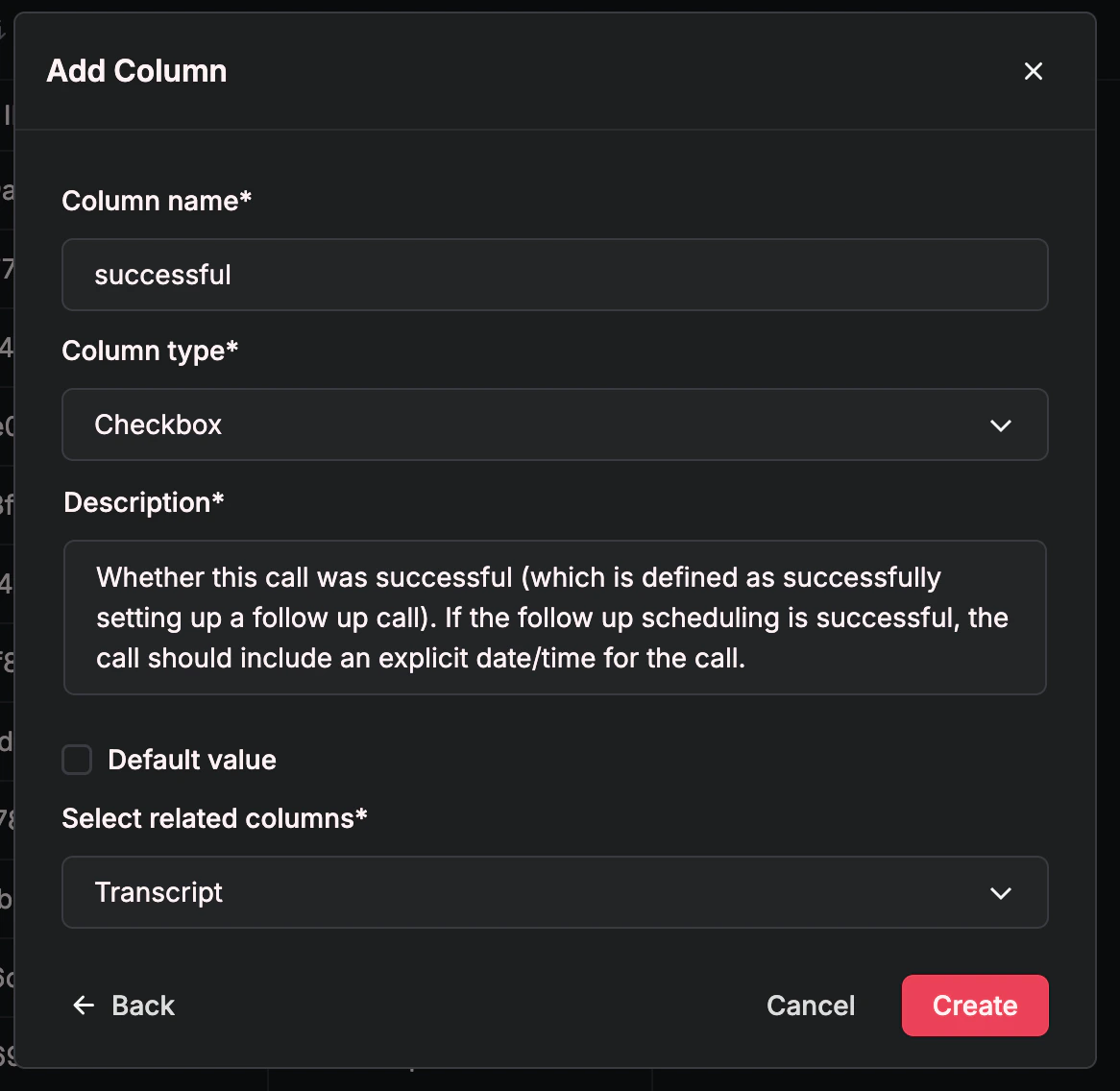Click the chevron on the related columns field
Viewport: 1120px width, 1091px height.
click(1001, 893)
